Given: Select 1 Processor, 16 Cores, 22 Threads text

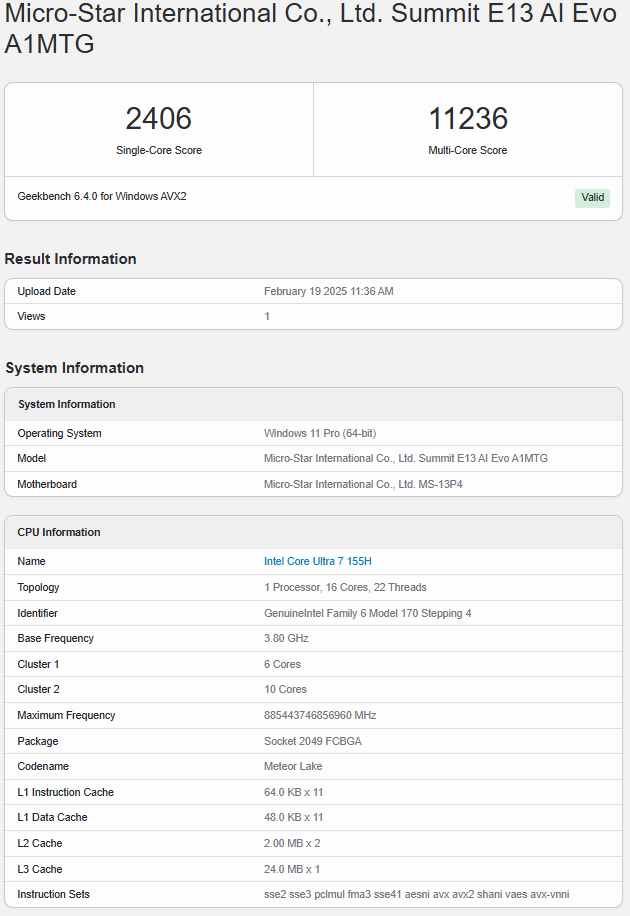Looking at the screenshot, I should [345, 587].
